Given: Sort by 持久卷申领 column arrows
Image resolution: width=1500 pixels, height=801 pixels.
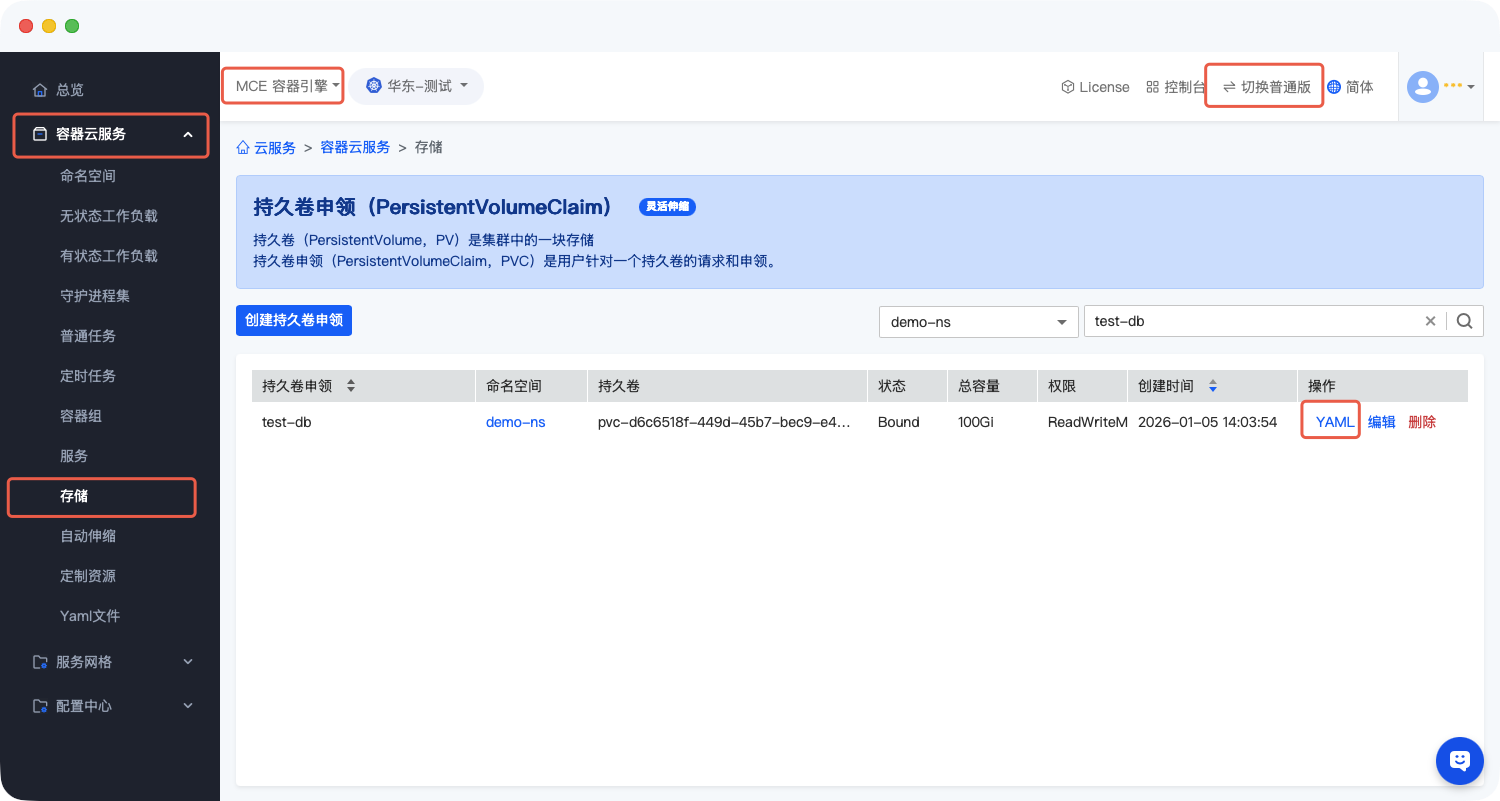Looking at the screenshot, I should tap(350, 386).
